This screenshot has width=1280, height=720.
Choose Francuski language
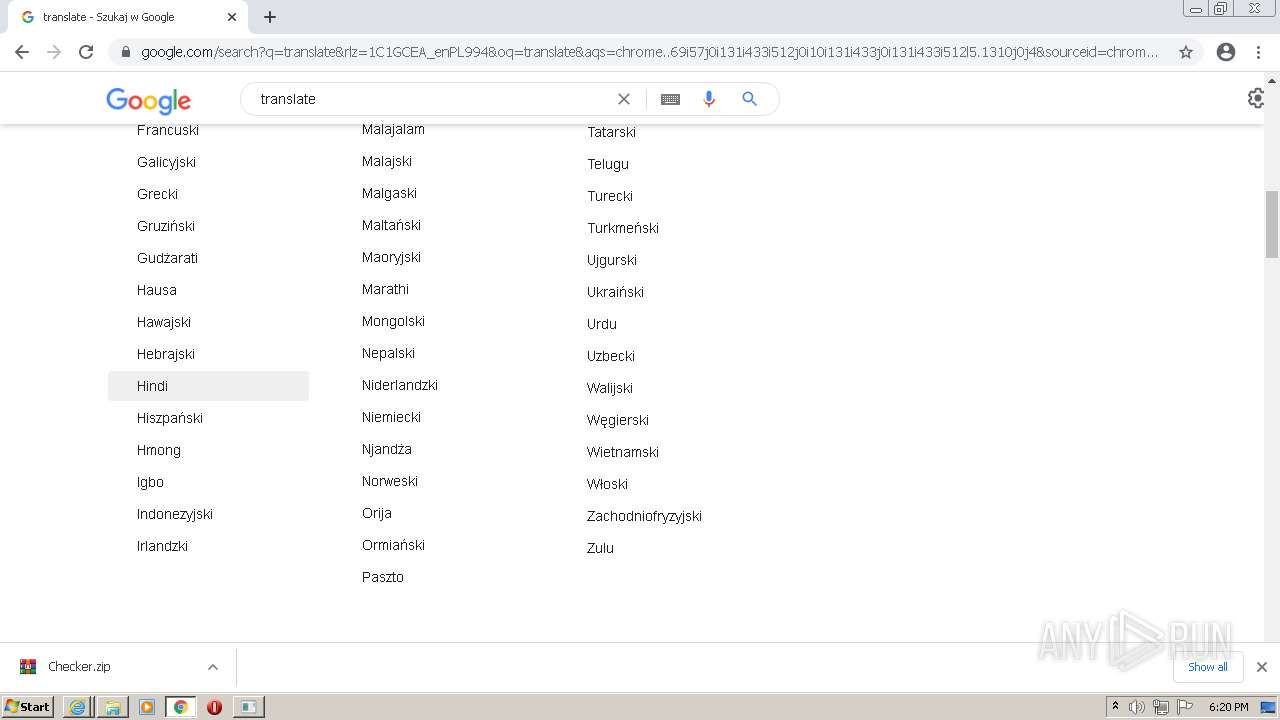click(x=168, y=130)
